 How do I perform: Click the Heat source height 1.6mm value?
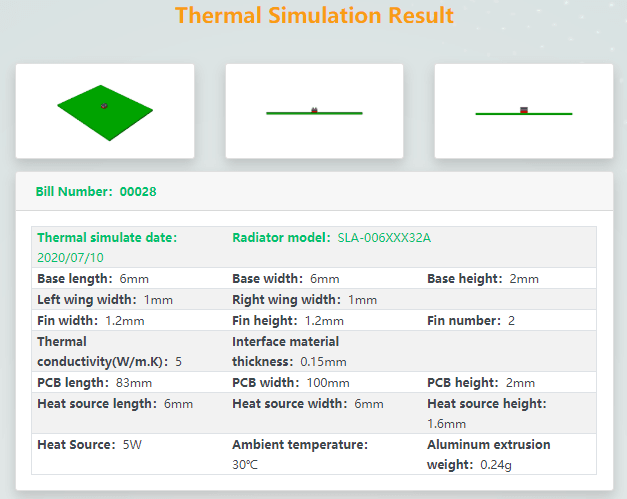click(x=446, y=424)
